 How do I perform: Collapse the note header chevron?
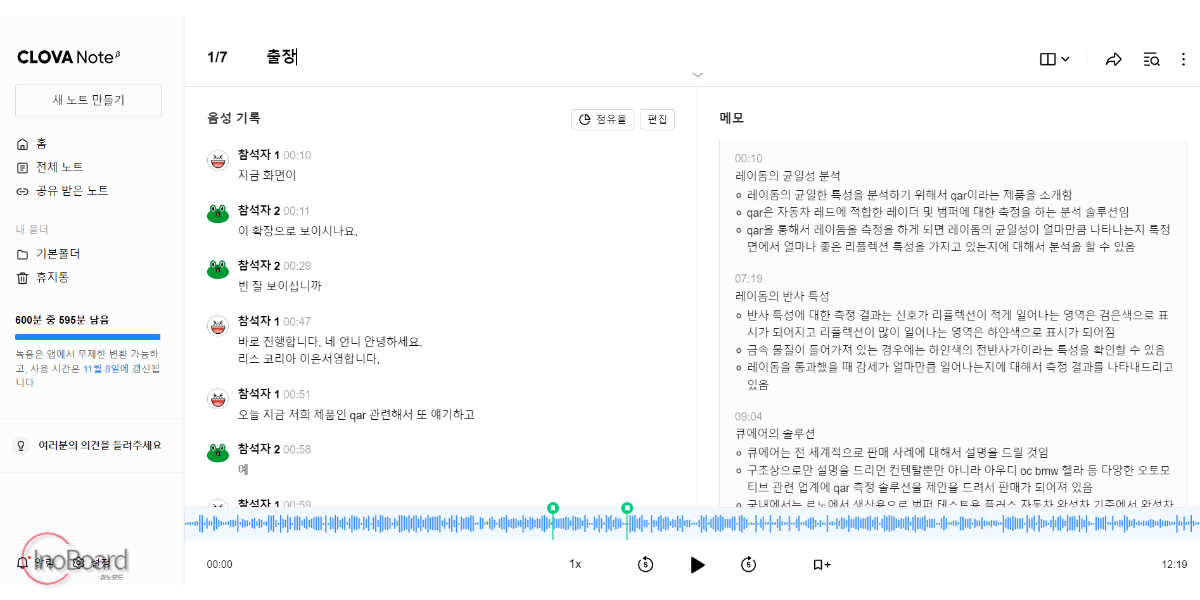point(698,74)
